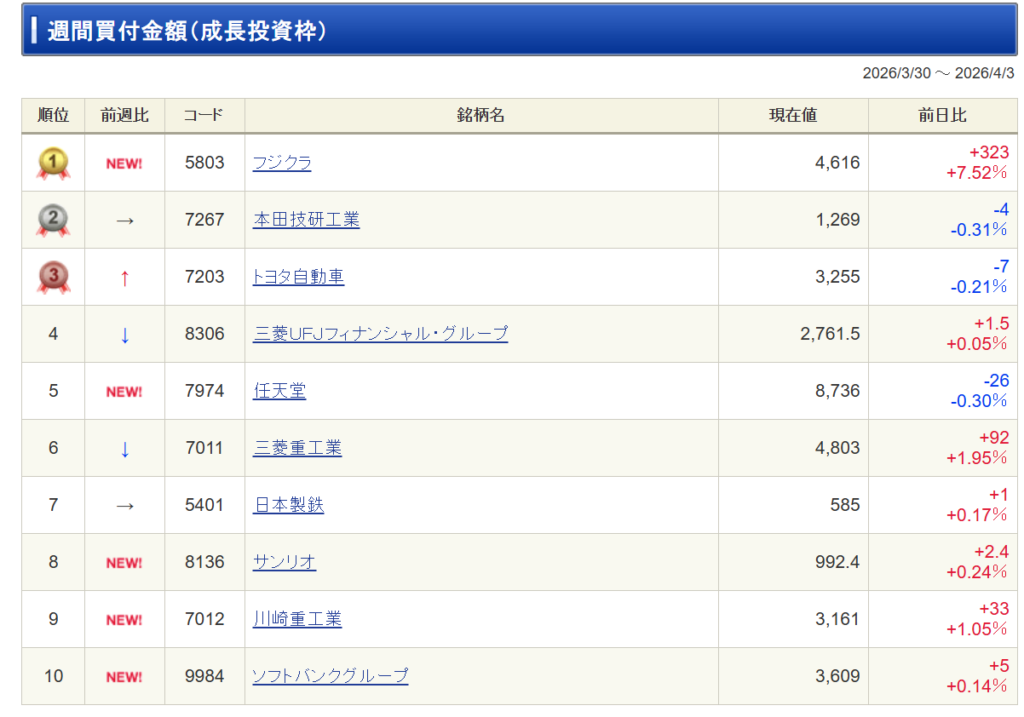Open the 三菱重工業 stock link
This screenshot has height=717, width=1024.
coord(297,448)
